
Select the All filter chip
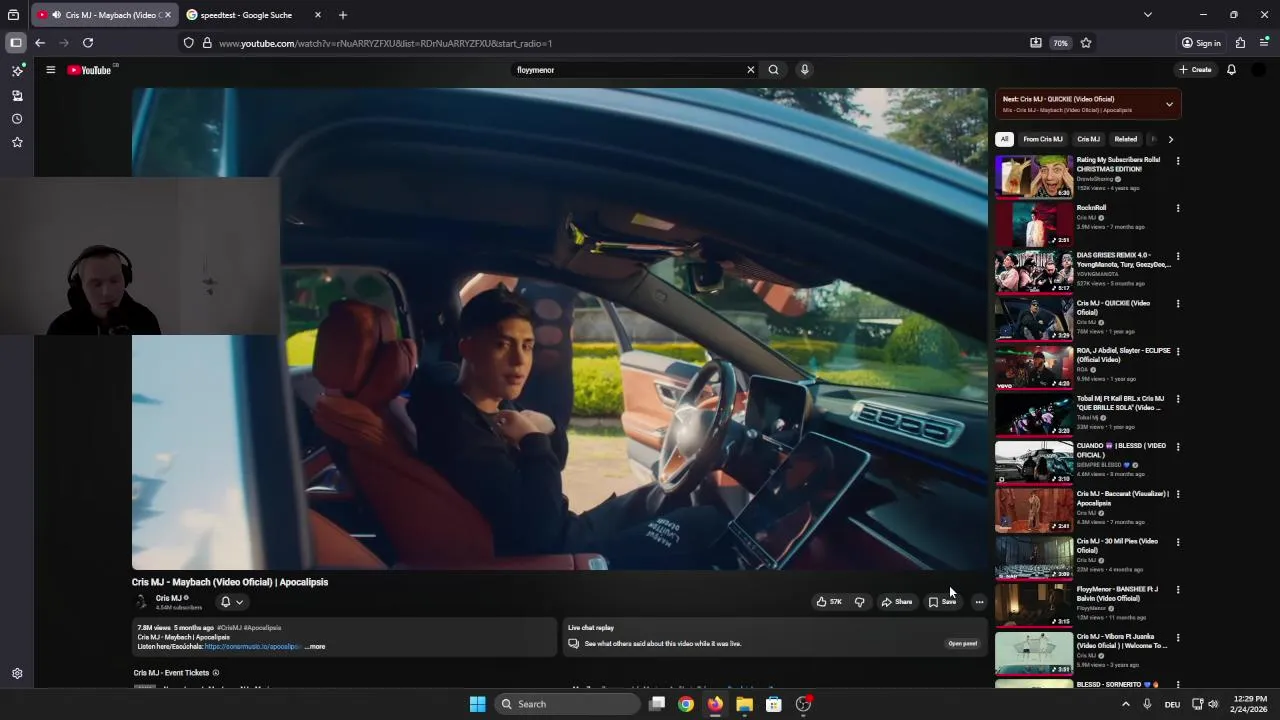(x=1004, y=139)
